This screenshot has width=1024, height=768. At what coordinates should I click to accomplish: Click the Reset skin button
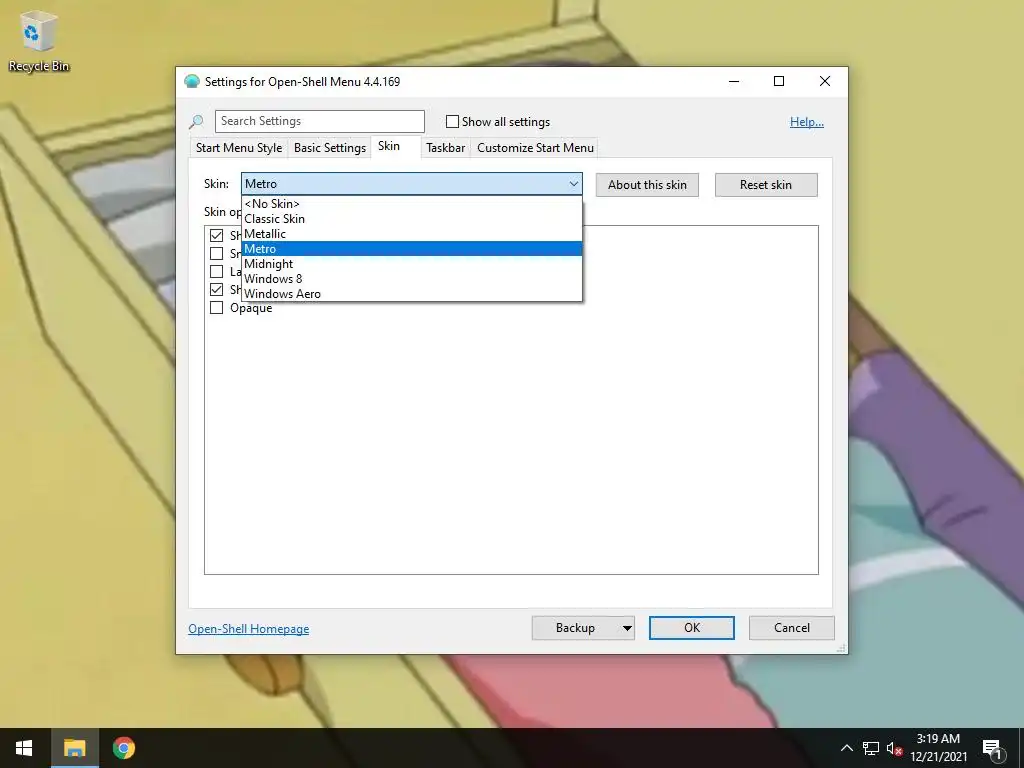pos(766,185)
